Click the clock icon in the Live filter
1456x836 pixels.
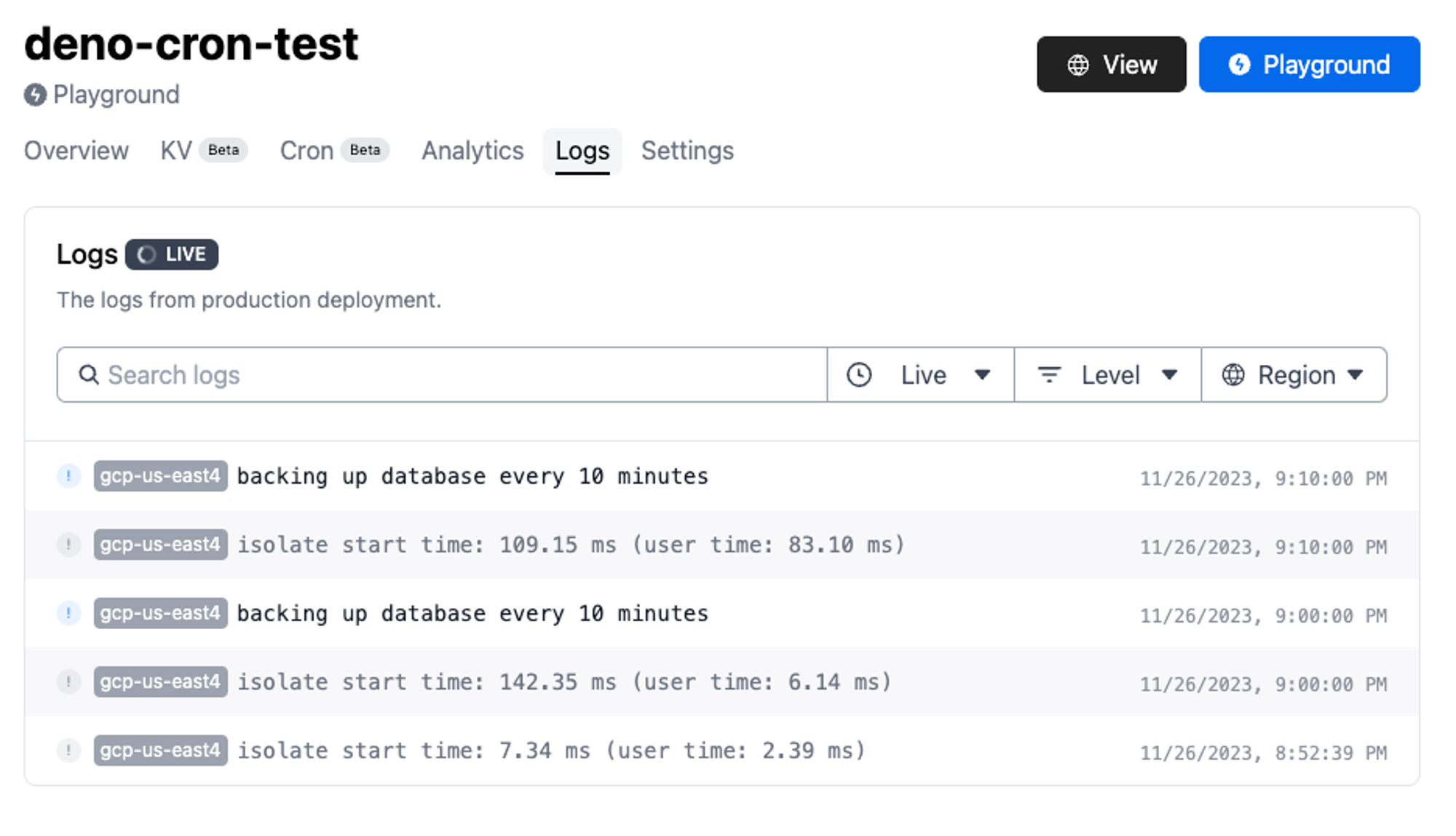[x=860, y=374]
